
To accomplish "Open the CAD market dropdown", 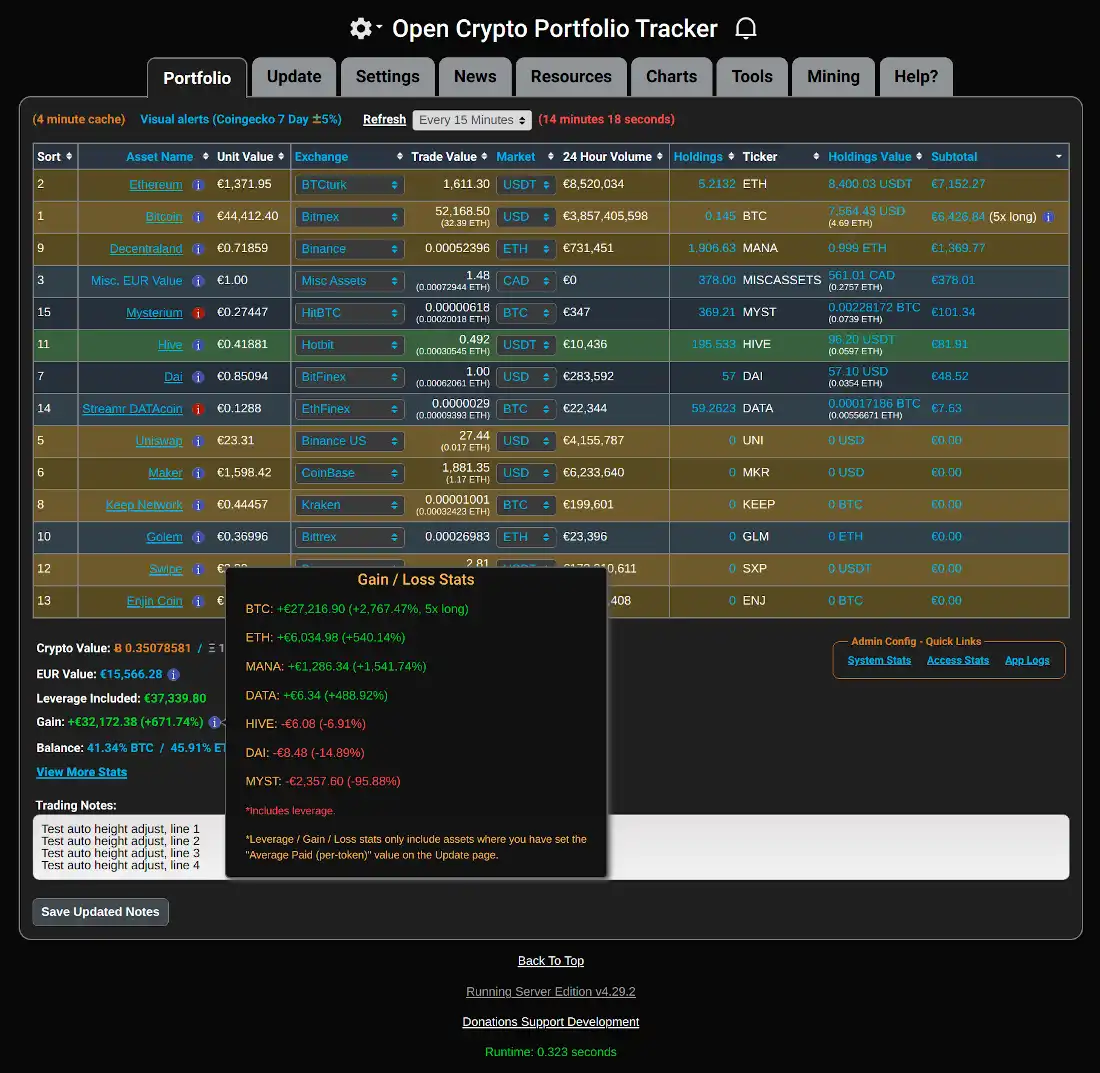I will pos(526,281).
